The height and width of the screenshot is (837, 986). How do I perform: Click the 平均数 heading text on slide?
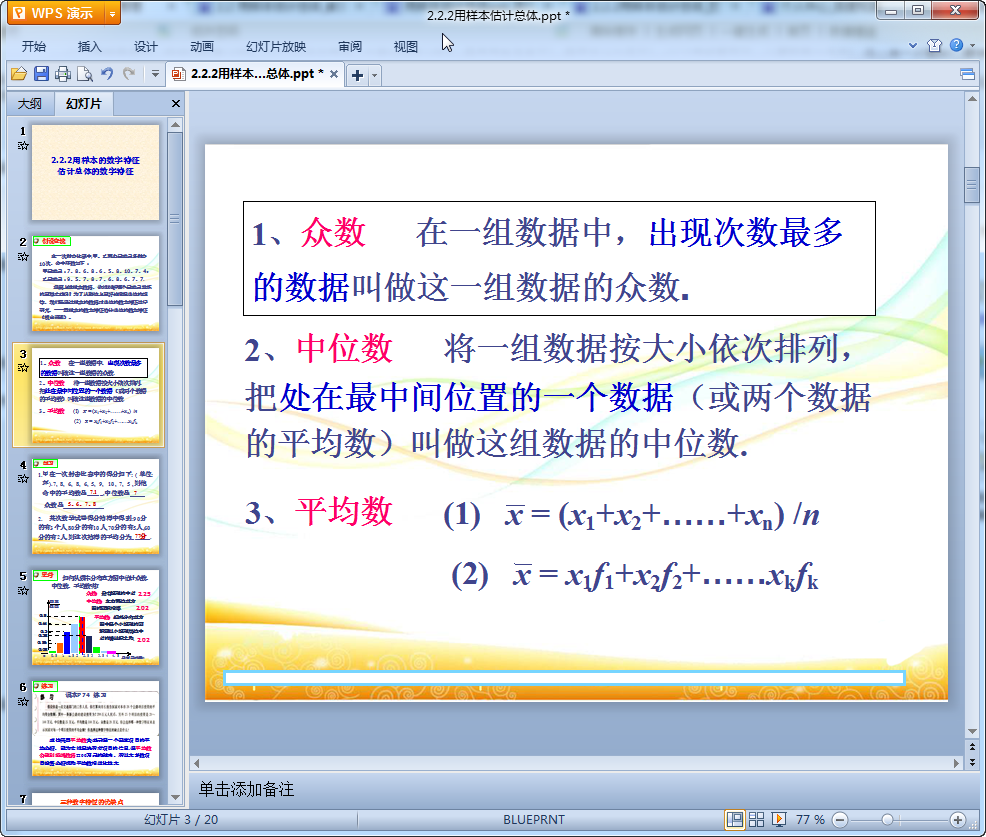click(x=345, y=511)
